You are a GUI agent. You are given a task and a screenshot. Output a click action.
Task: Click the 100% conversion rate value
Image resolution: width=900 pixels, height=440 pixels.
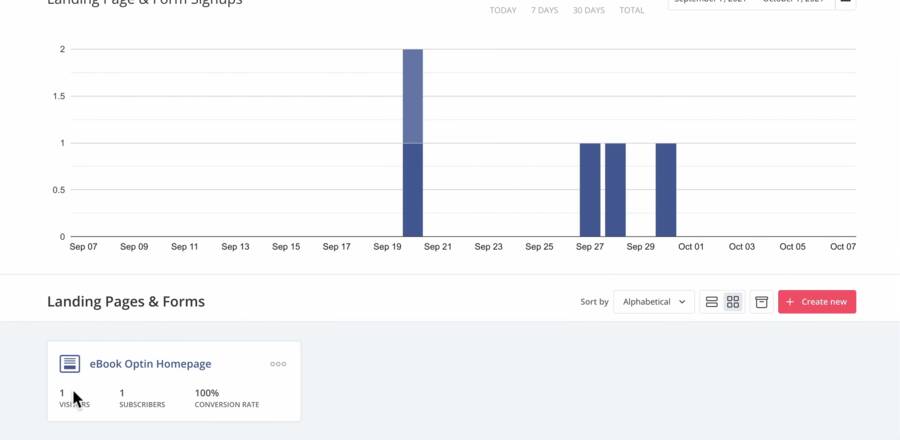pyautogui.click(x=207, y=393)
